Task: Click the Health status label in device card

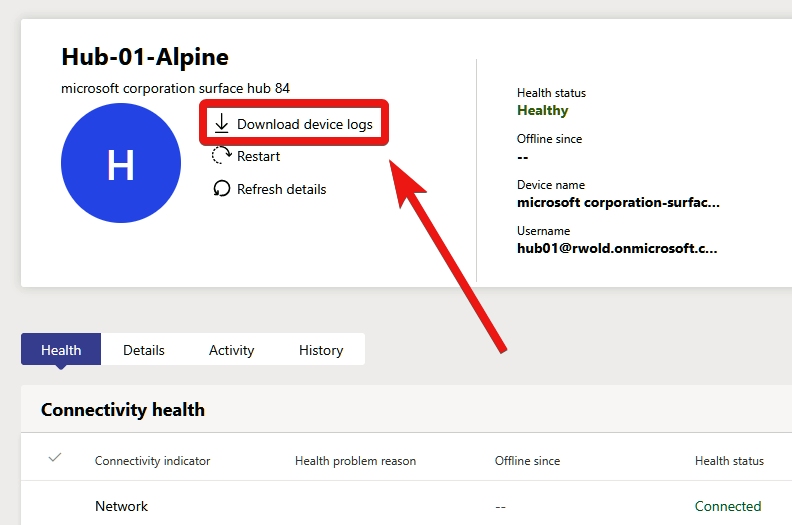Action: tap(551, 93)
